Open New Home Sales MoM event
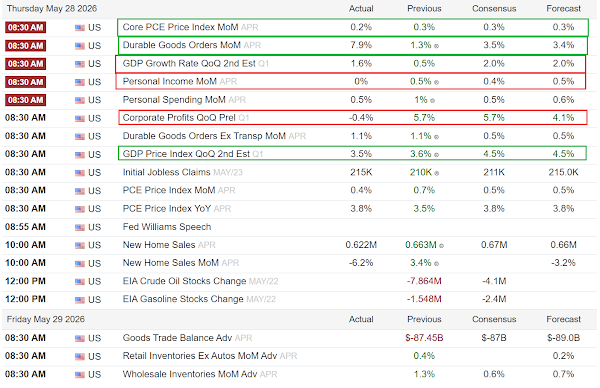This screenshot has height=388, width=600. point(171,263)
